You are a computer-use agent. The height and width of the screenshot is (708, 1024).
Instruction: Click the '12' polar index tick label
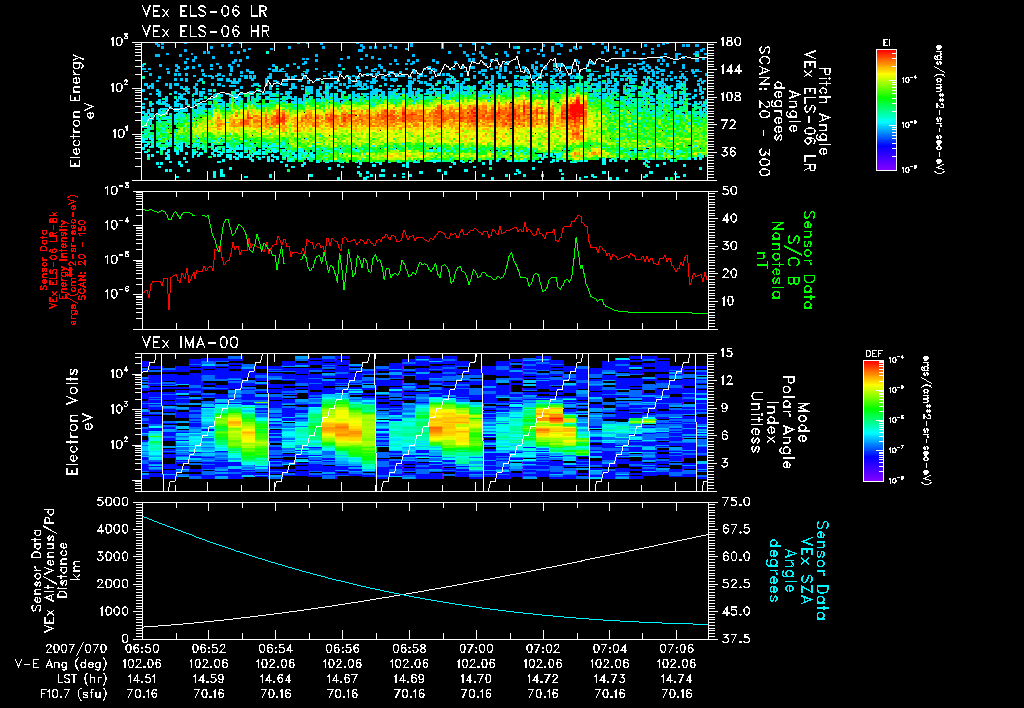point(727,380)
